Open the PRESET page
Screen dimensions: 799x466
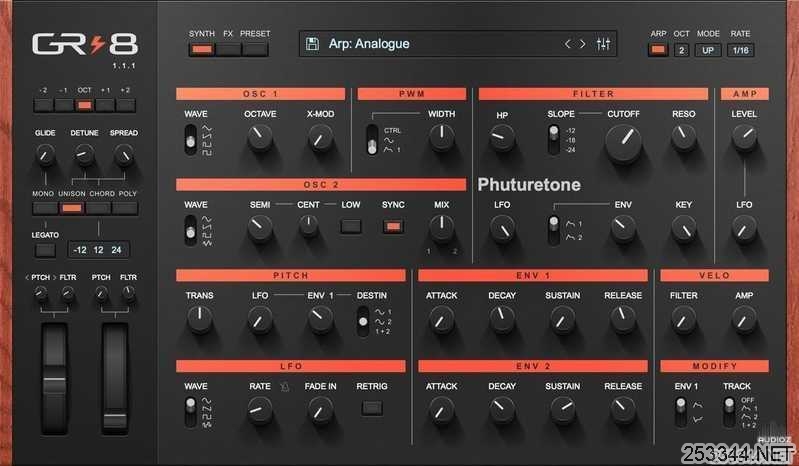click(x=255, y=49)
